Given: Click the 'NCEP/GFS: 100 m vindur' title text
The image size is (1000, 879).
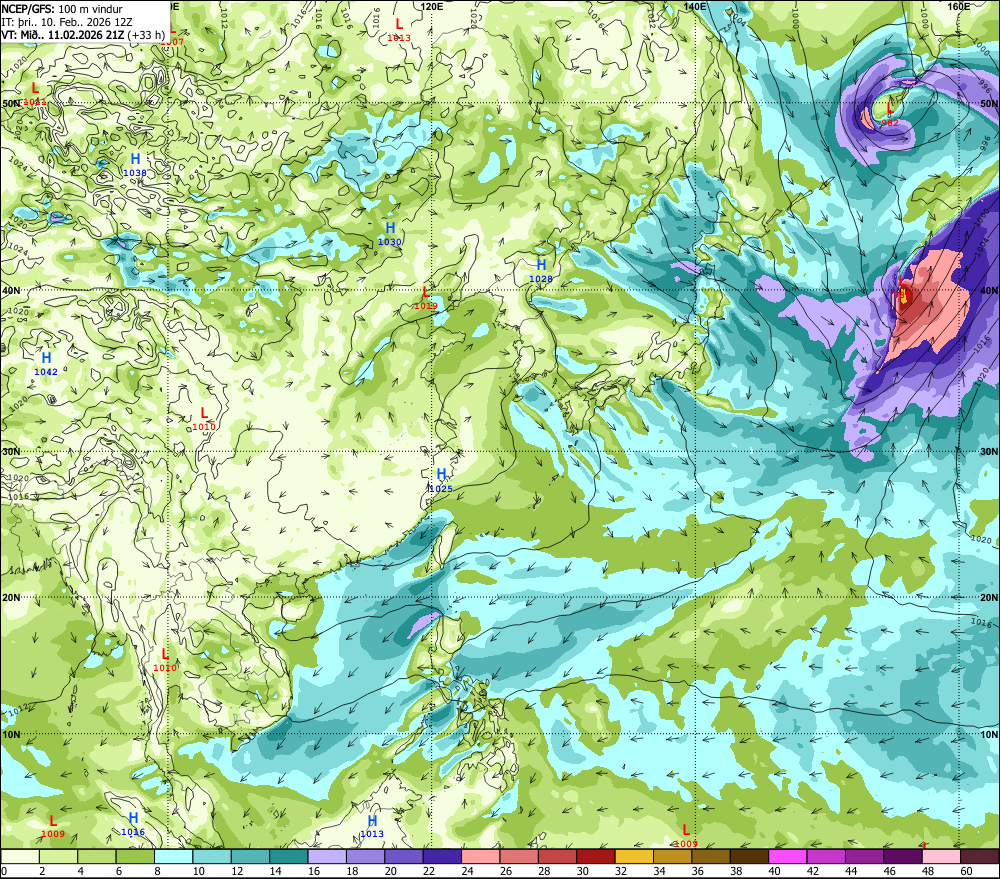Looking at the screenshot, I should (62, 10).
